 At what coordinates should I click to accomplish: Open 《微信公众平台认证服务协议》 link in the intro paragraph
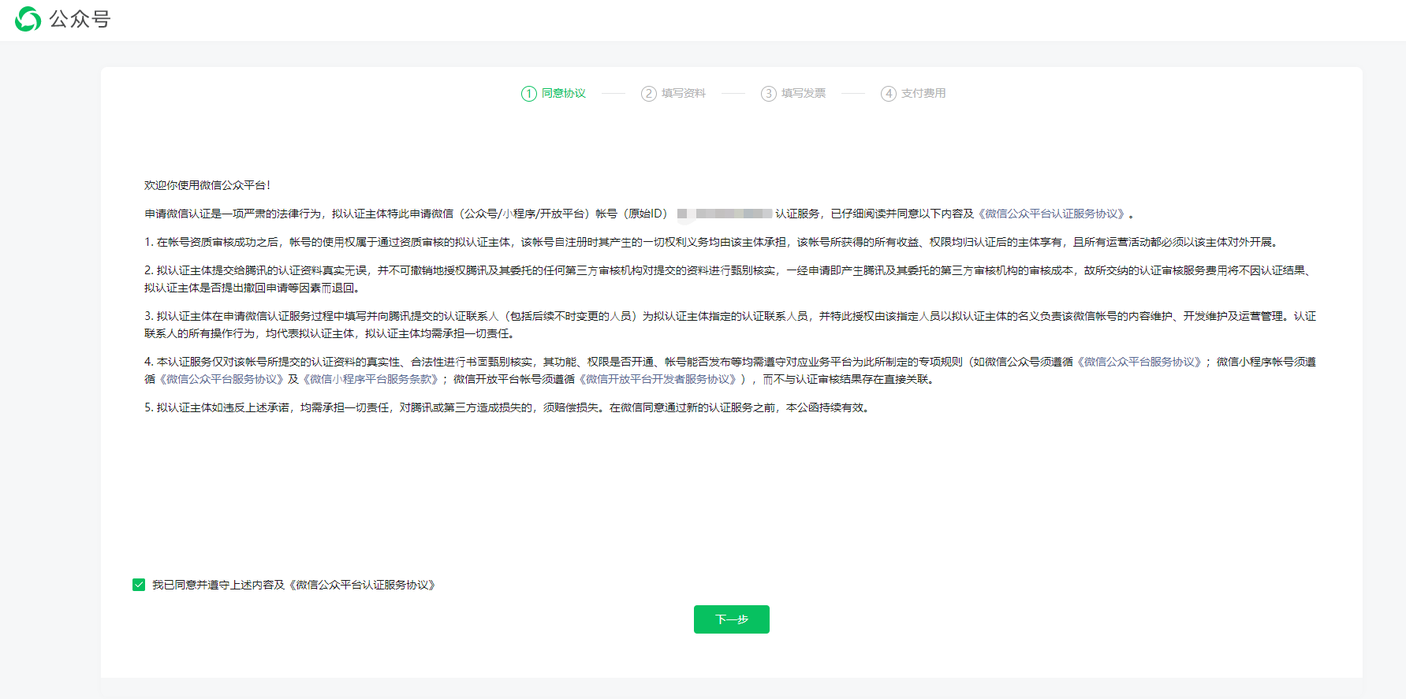pos(1052,214)
